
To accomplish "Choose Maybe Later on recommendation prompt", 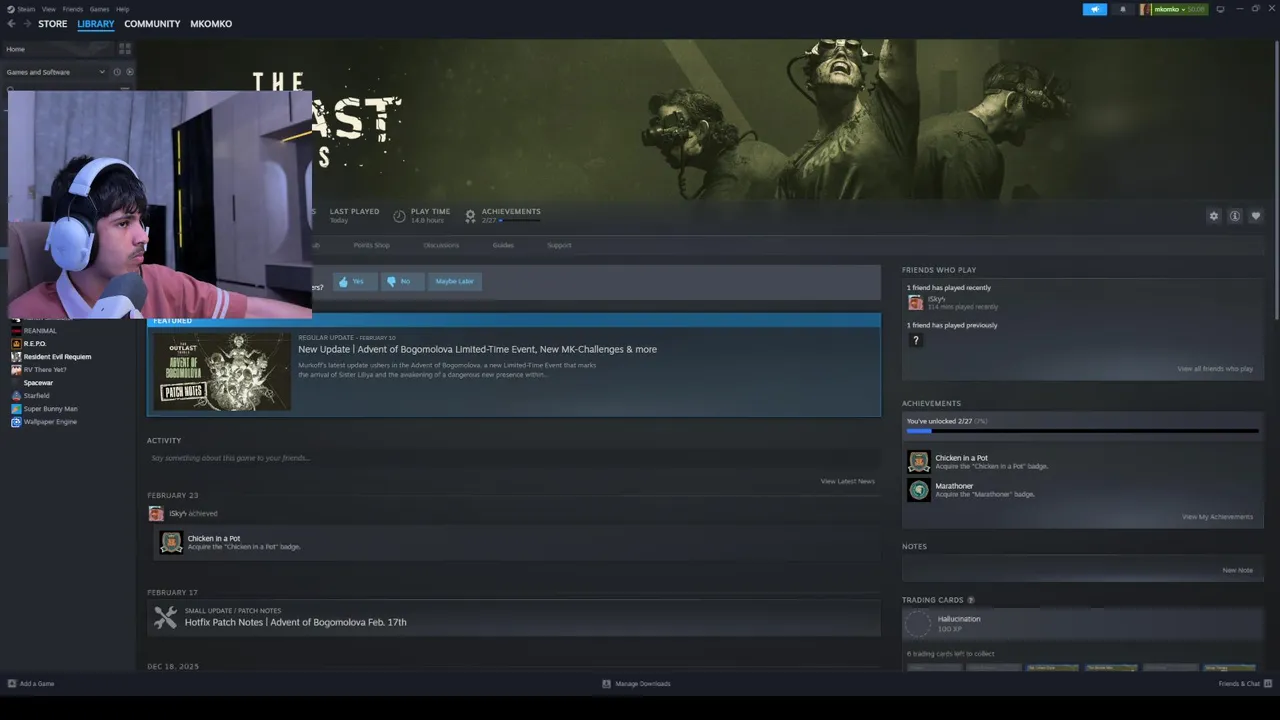I will 454,282.
